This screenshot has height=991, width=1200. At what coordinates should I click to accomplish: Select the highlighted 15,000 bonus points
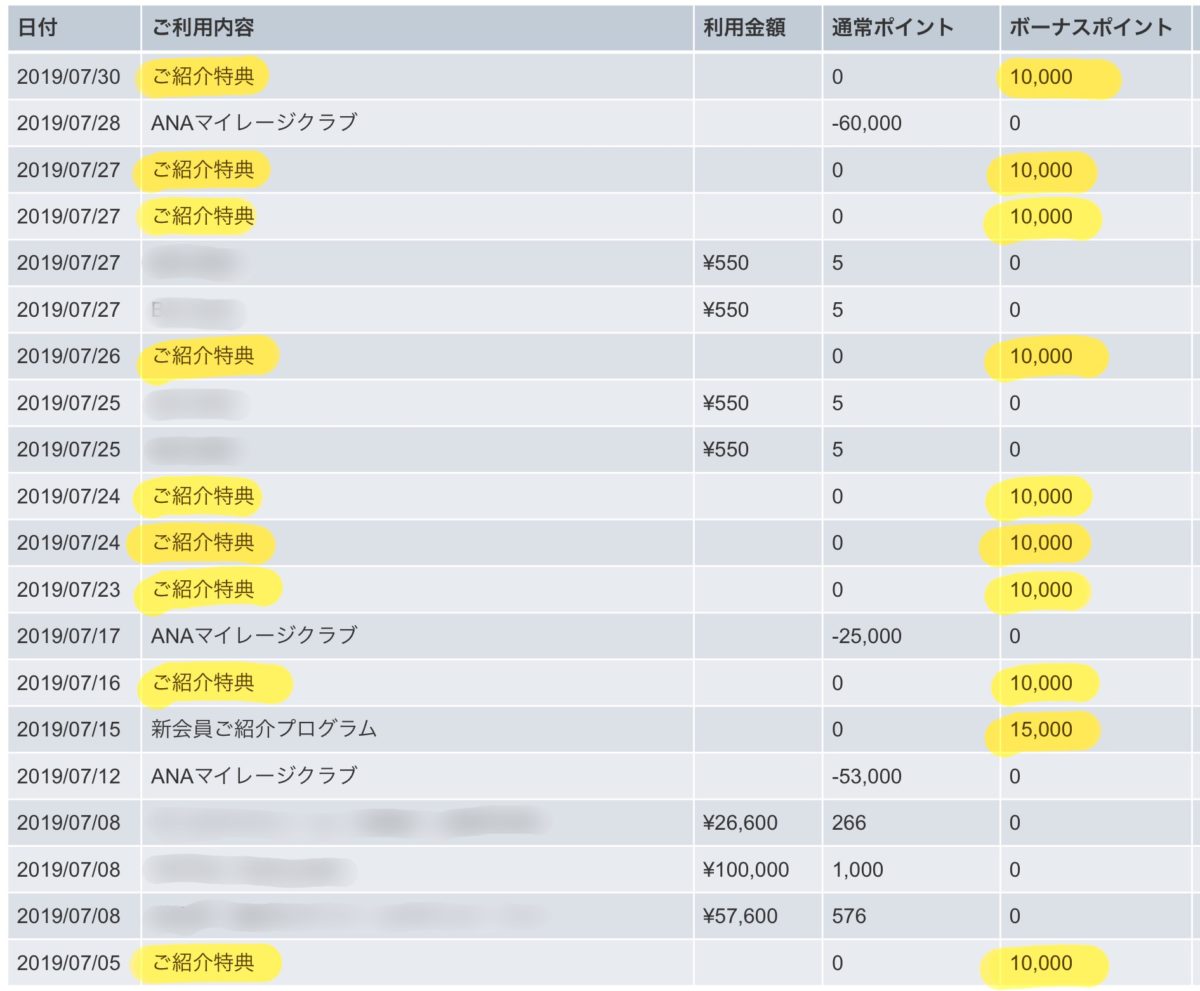click(x=1041, y=730)
